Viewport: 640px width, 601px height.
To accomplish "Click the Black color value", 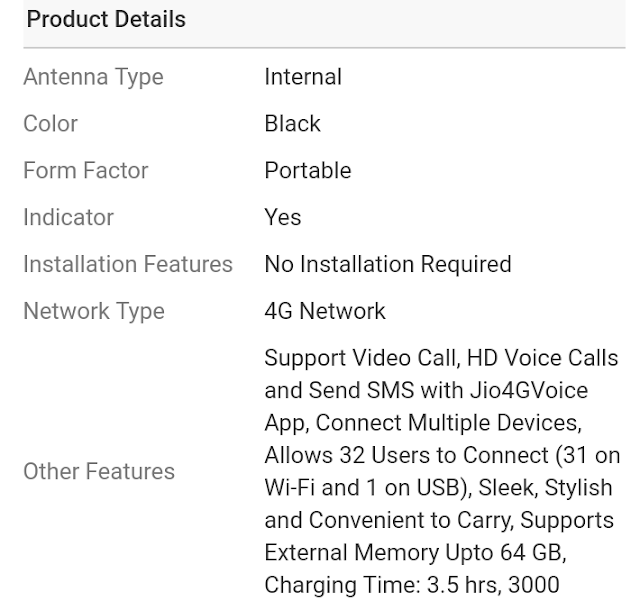I will point(292,123).
